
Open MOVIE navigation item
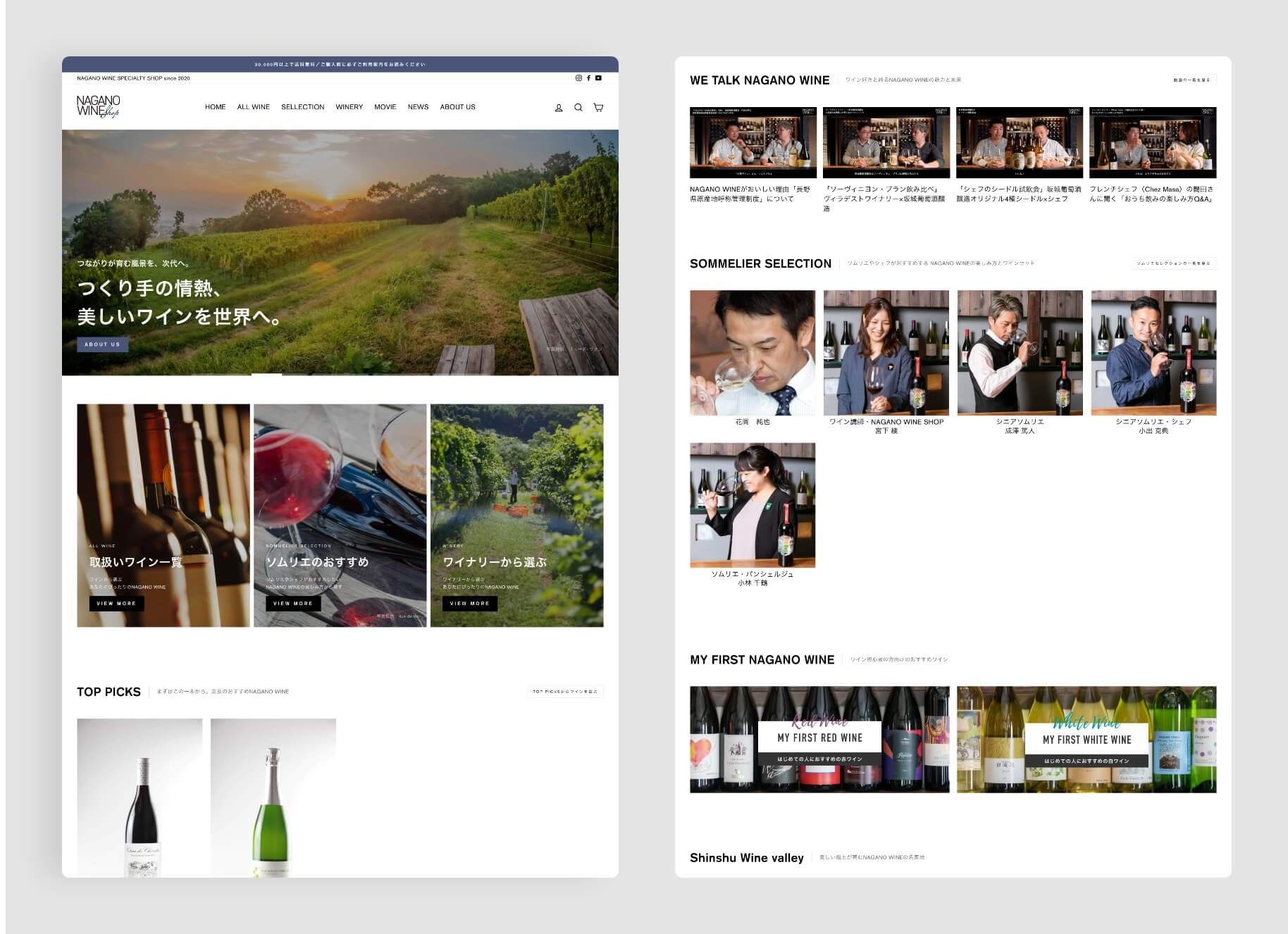385,107
